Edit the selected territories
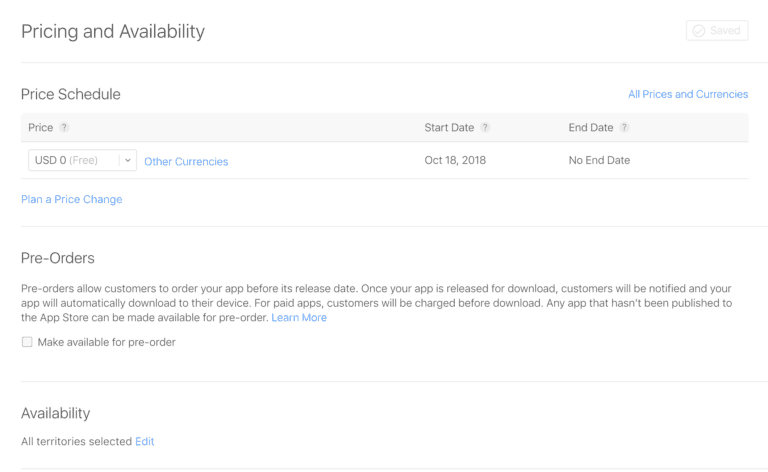 click(x=145, y=441)
